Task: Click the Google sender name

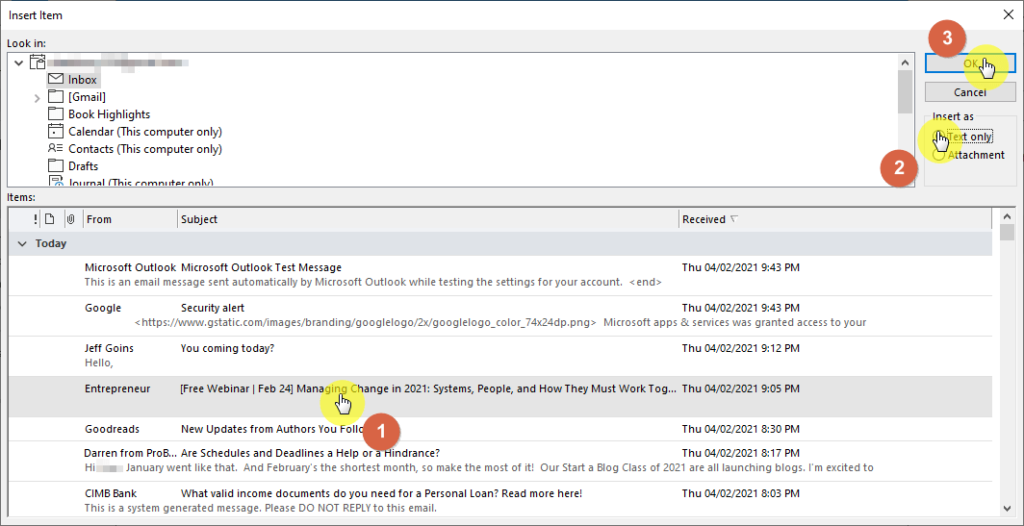Action: (103, 308)
